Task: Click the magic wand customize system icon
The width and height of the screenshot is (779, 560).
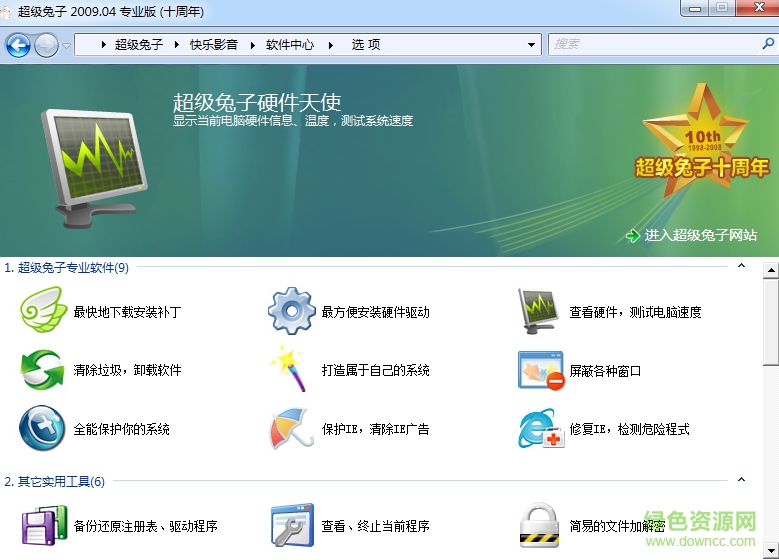Action: pyautogui.click(x=288, y=368)
